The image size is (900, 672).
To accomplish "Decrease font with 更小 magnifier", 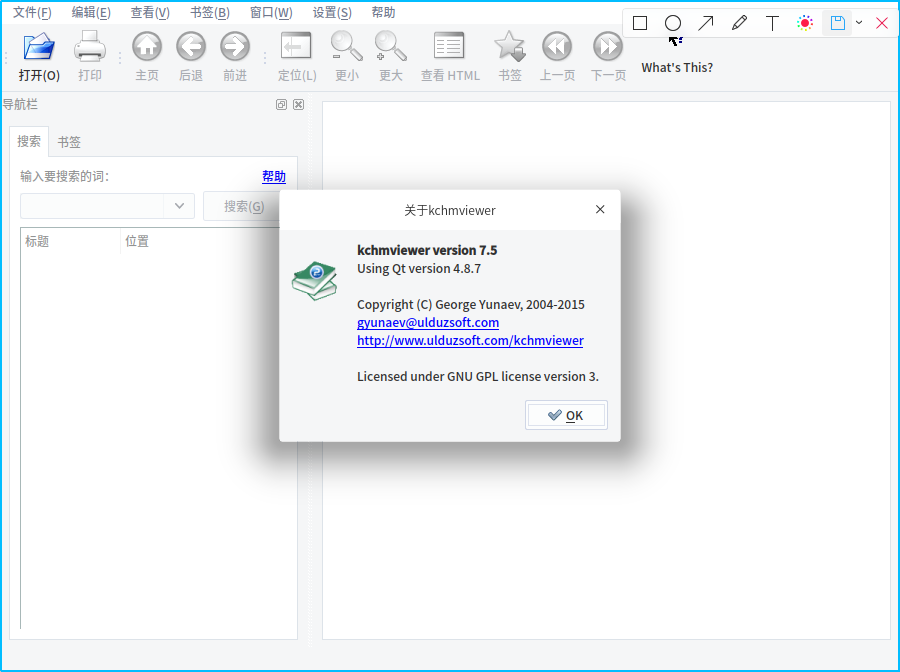I will coord(347,57).
